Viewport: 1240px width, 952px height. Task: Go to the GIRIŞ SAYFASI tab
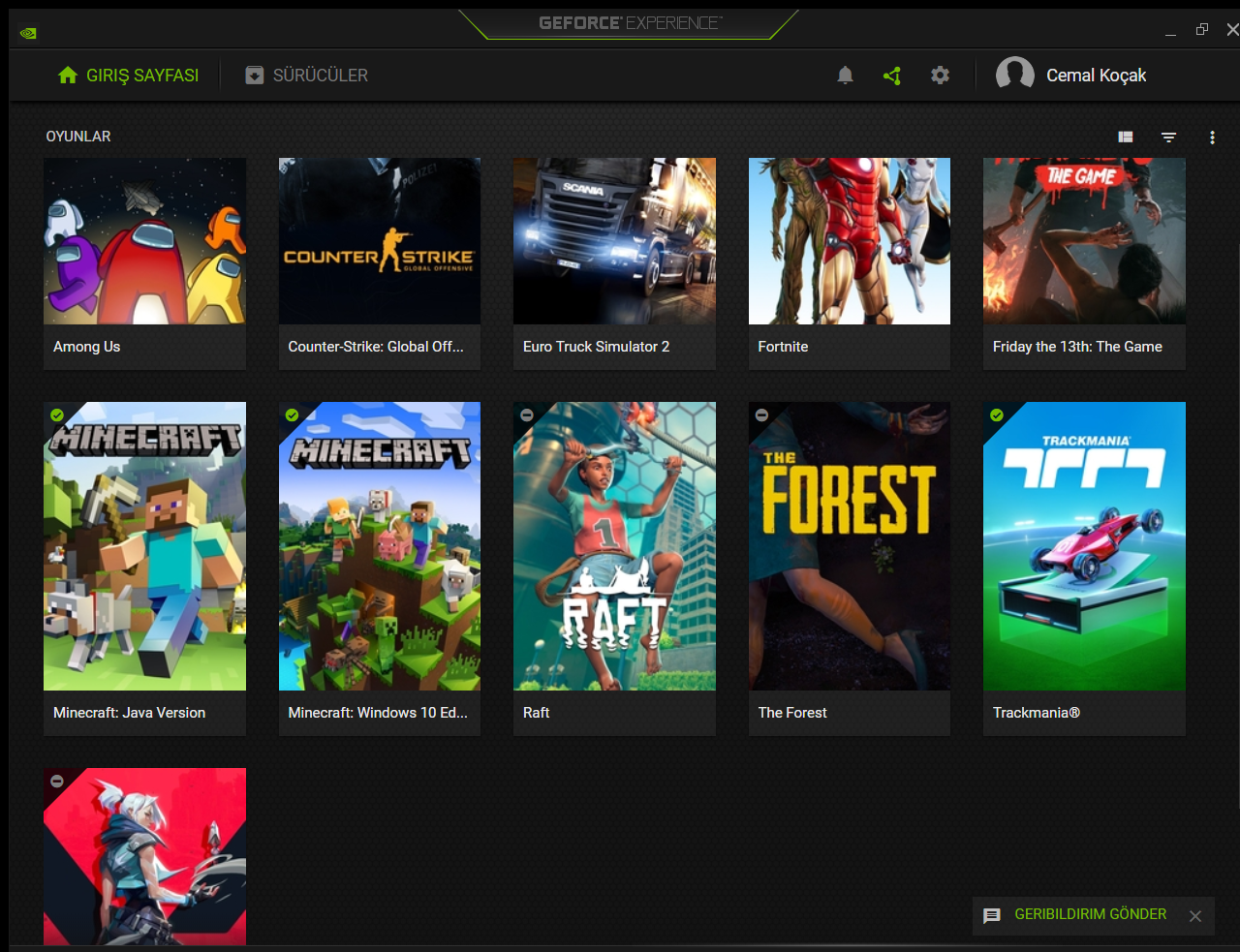click(x=128, y=76)
